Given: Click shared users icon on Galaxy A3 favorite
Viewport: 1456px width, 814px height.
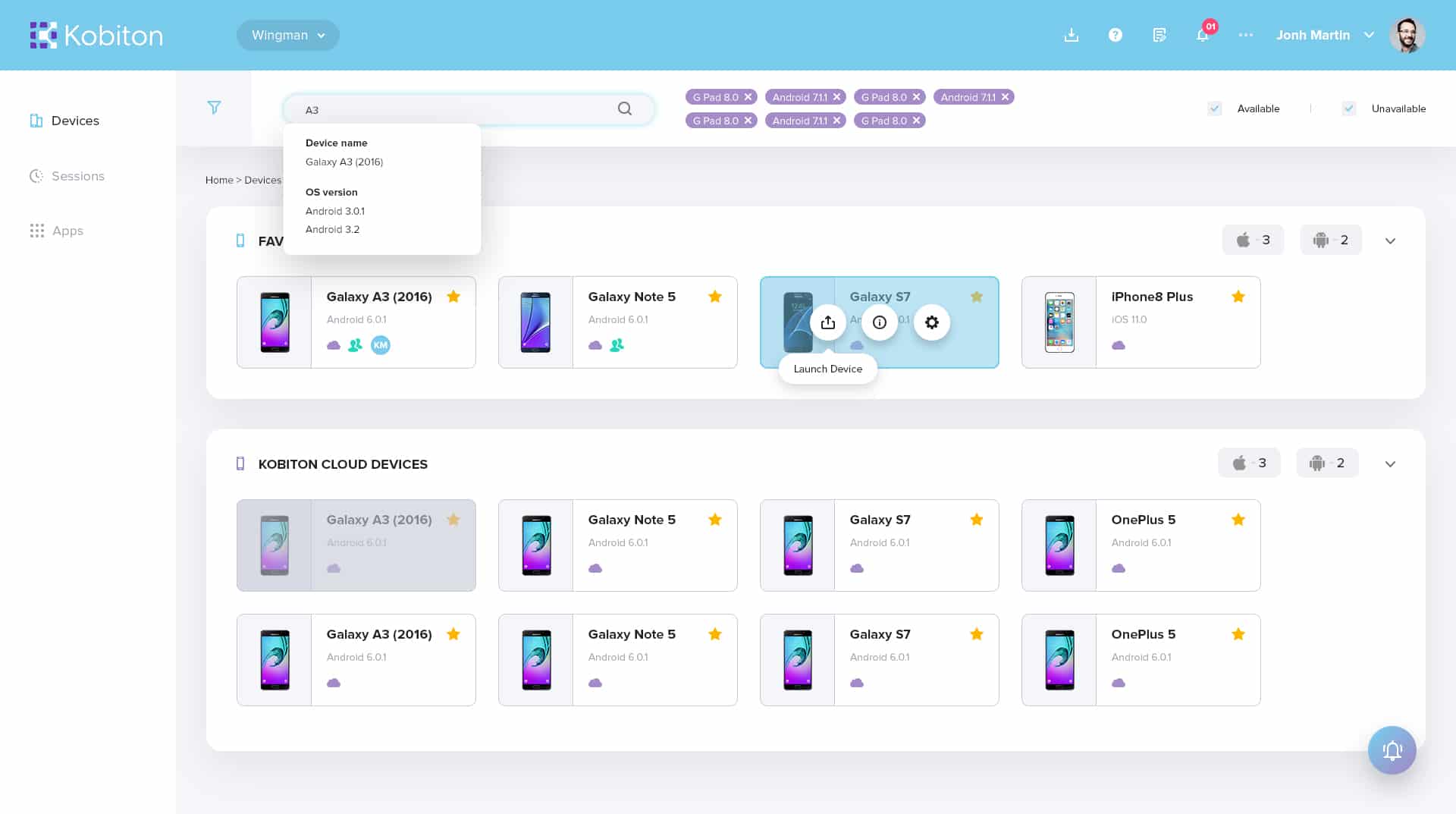Looking at the screenshot, I should pyautogui.click(x=355, y=345).
